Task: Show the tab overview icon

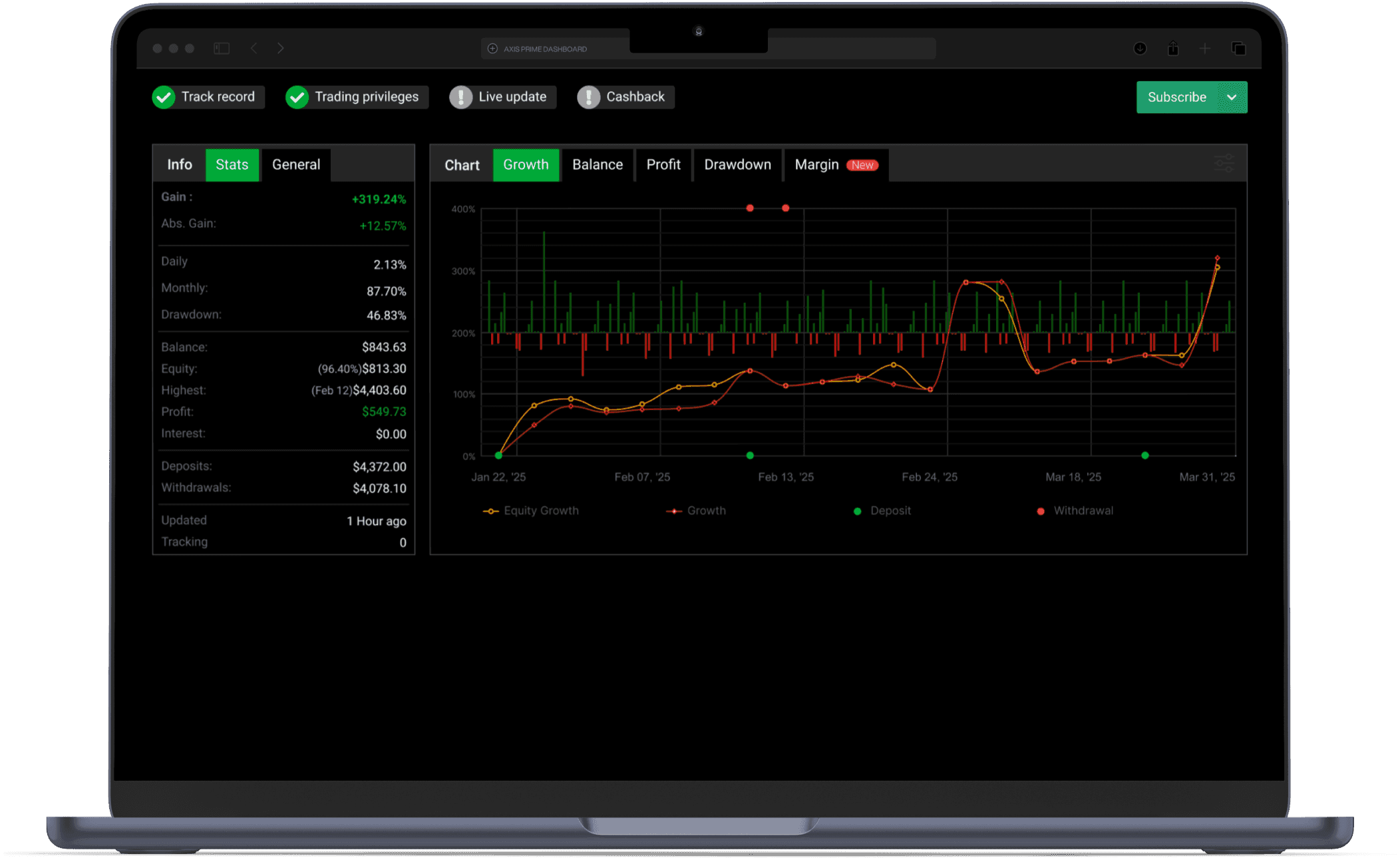Action: coord(1238,49)
